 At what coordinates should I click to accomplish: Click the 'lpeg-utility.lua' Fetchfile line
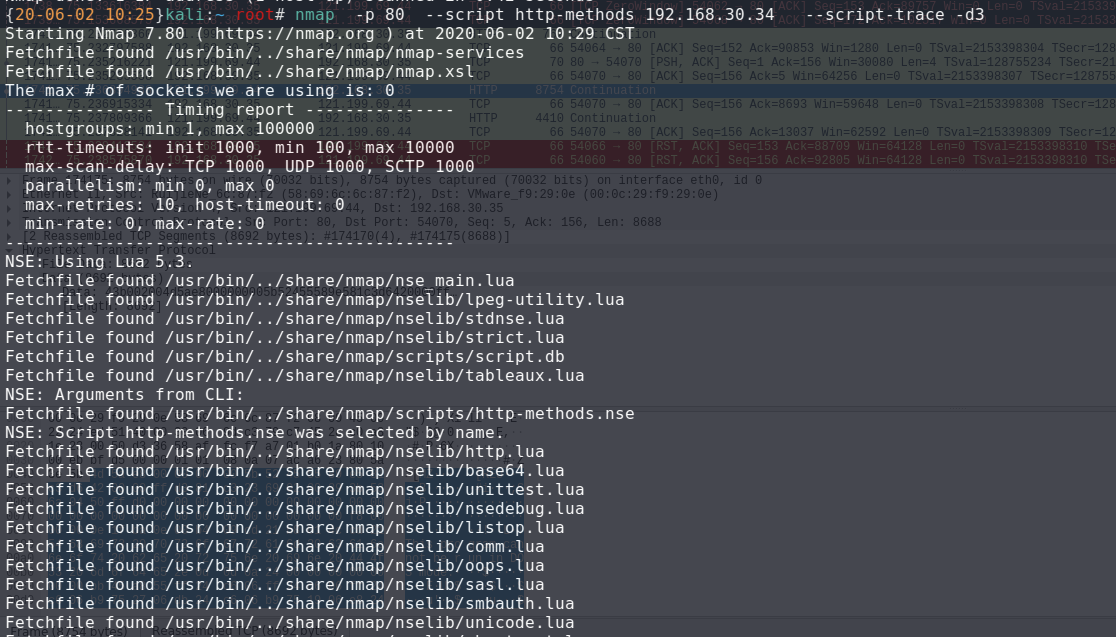tap(315, 300)
